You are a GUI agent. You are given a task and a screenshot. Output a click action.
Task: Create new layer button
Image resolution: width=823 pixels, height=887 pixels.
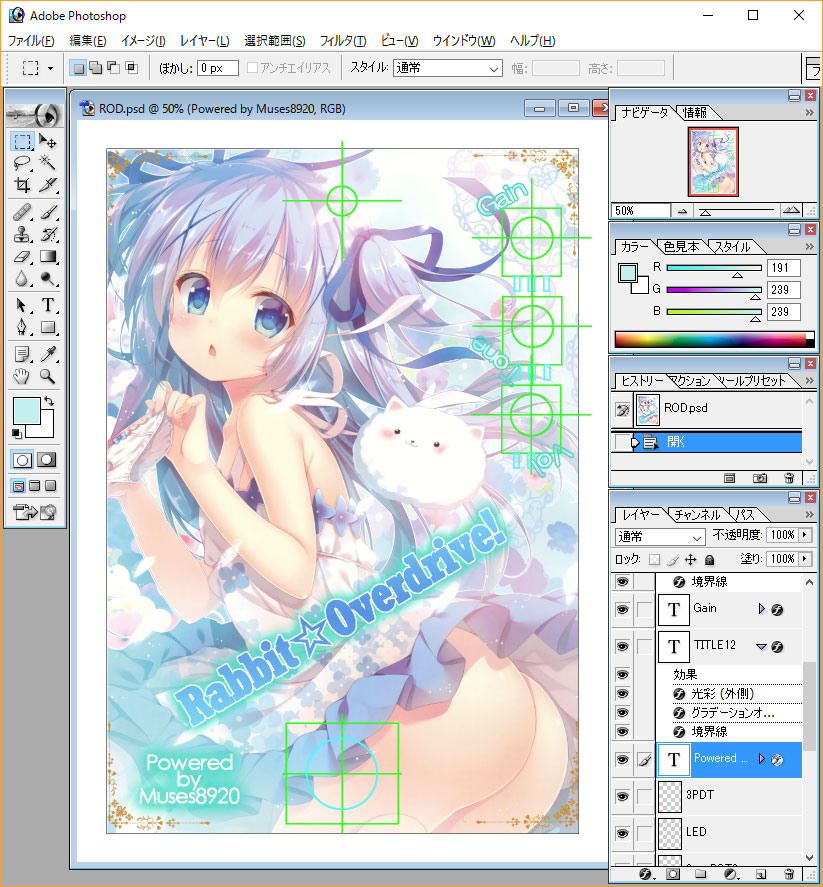(761, 874)
